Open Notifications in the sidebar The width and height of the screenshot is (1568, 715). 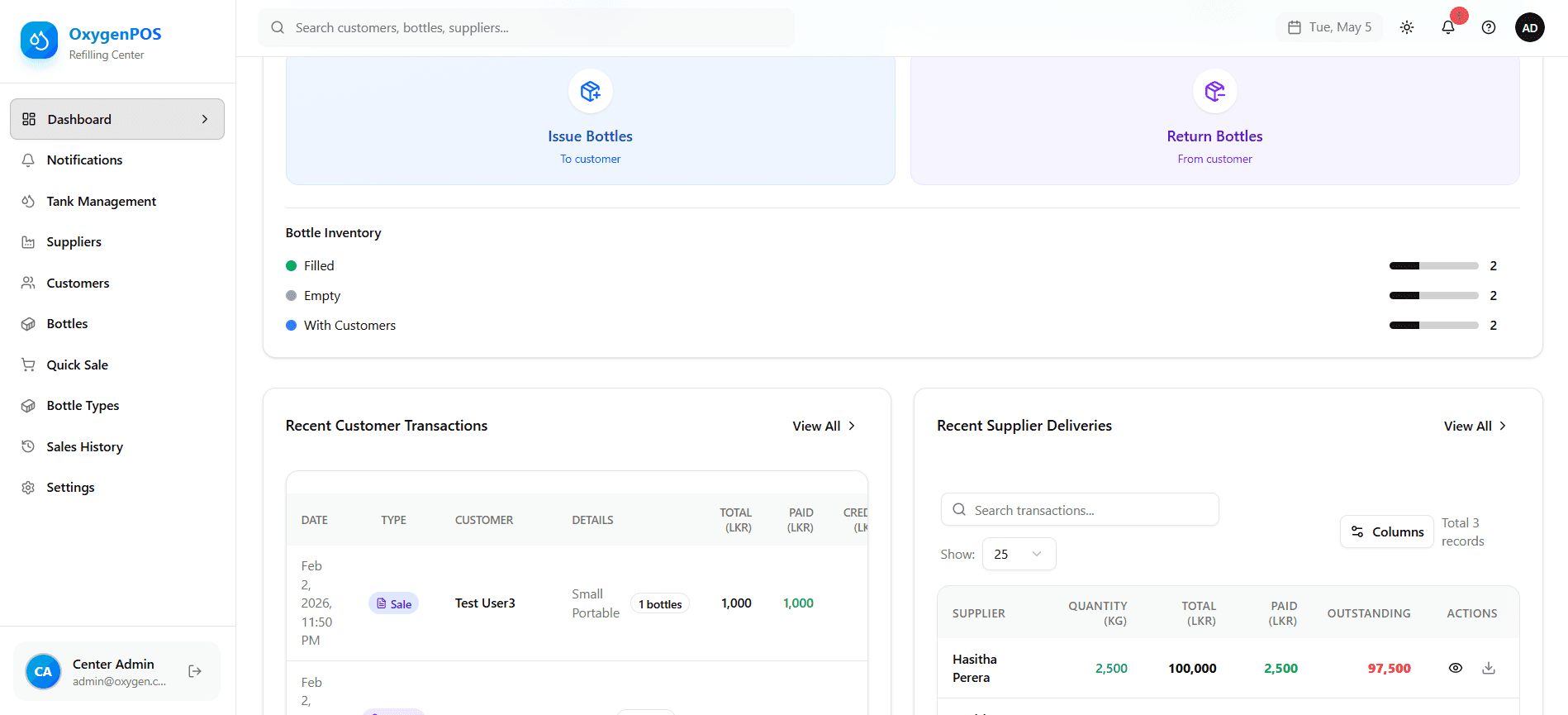117,160
